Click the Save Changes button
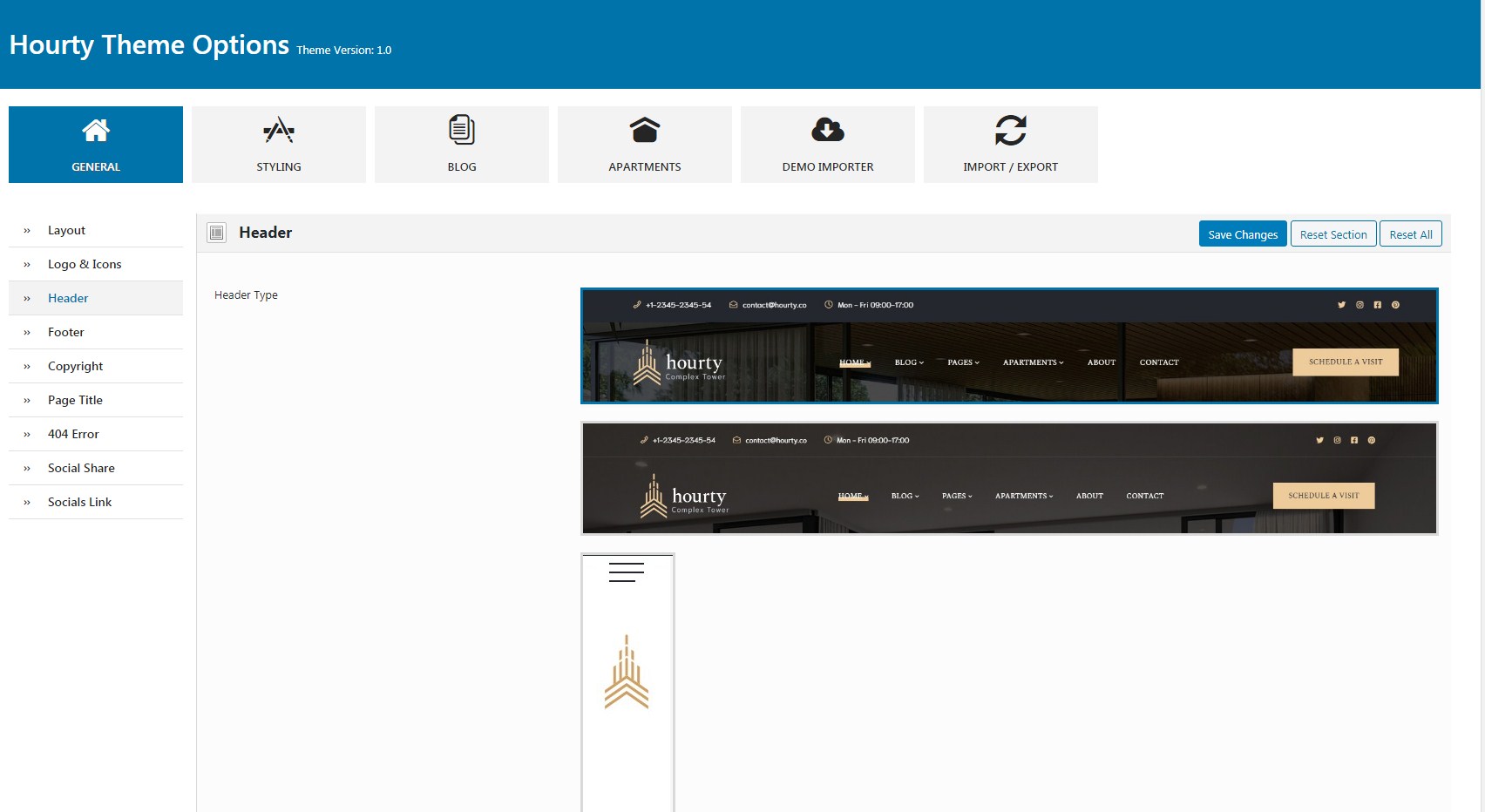 coord(1243,234)
